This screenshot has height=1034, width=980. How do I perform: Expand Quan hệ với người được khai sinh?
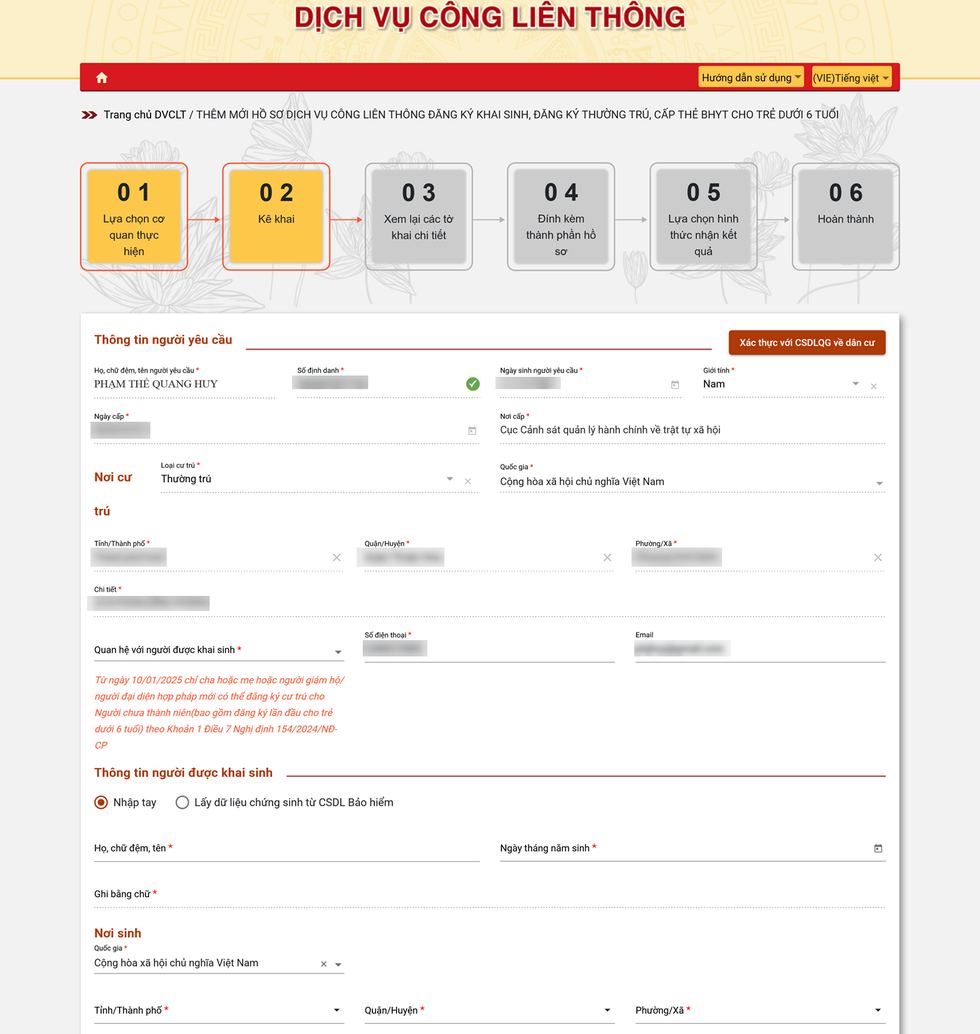click(338, 652)
